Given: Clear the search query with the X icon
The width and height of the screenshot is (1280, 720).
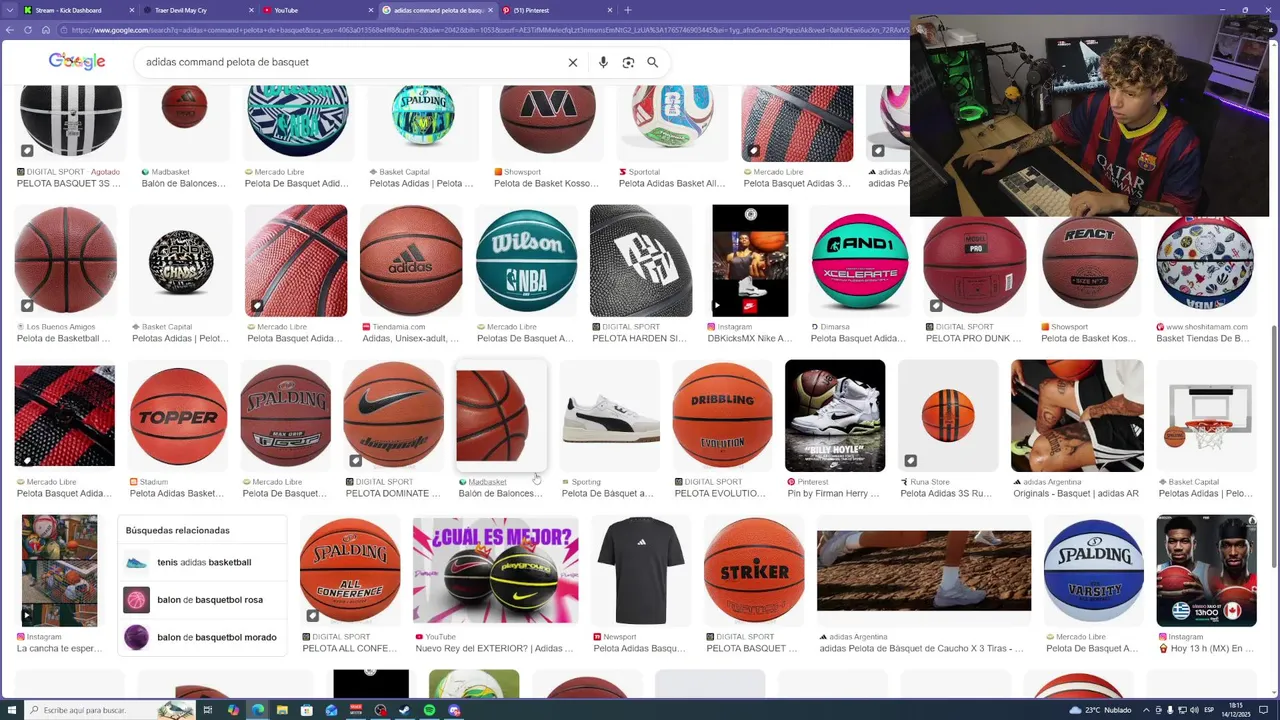Looking at the screenshot, I should (x=573, y=62).
